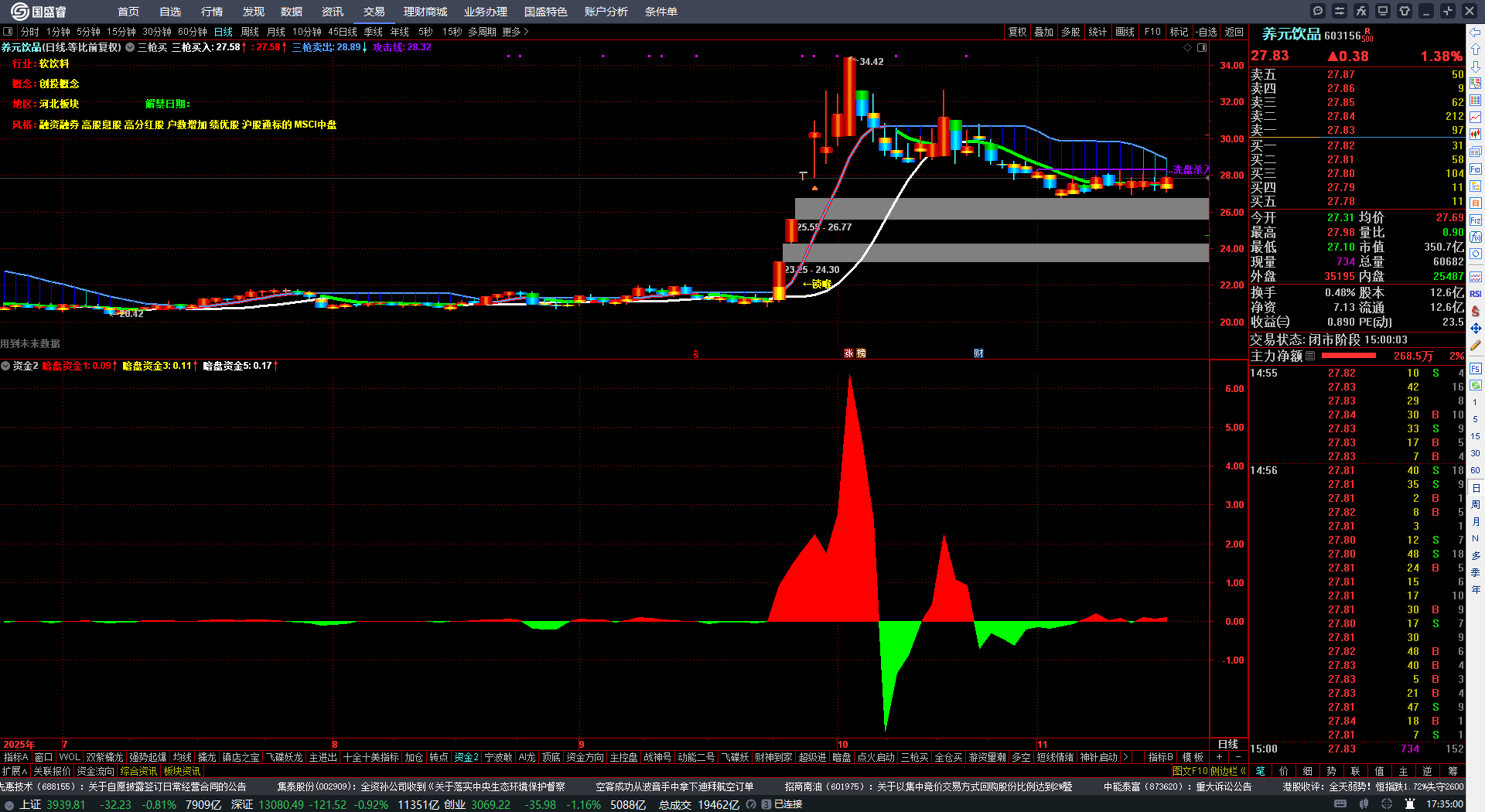This screenshot has width=1485, height=812.
Task: Open the 指标B indicator group dropdown
Action: [x=1160, y=757]
